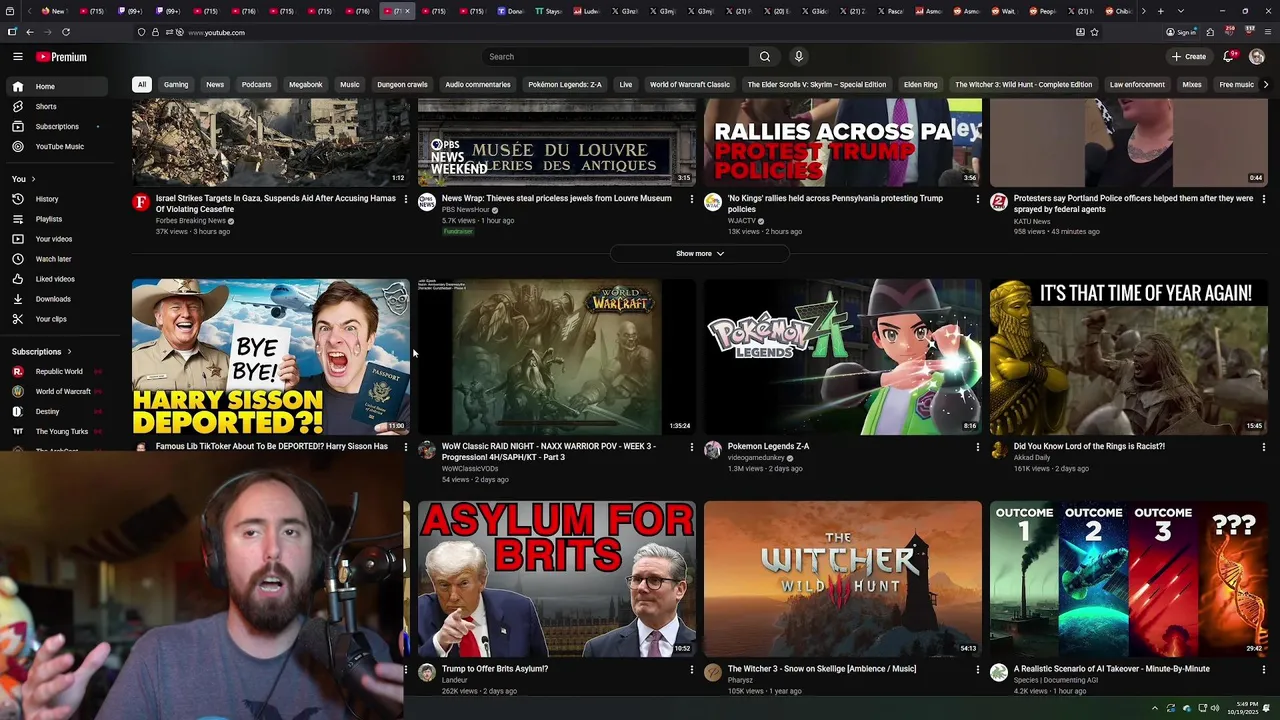The width and height of the screenshot is (1280, 720).
Task: Open AI Takeover outcomes thumbnail
Action: click(x=1129, y=579)
